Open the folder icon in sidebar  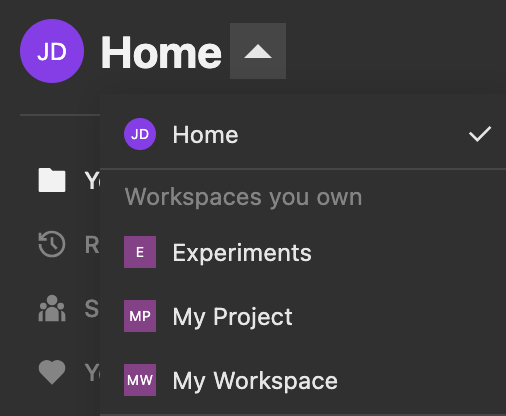click(52, 180)
